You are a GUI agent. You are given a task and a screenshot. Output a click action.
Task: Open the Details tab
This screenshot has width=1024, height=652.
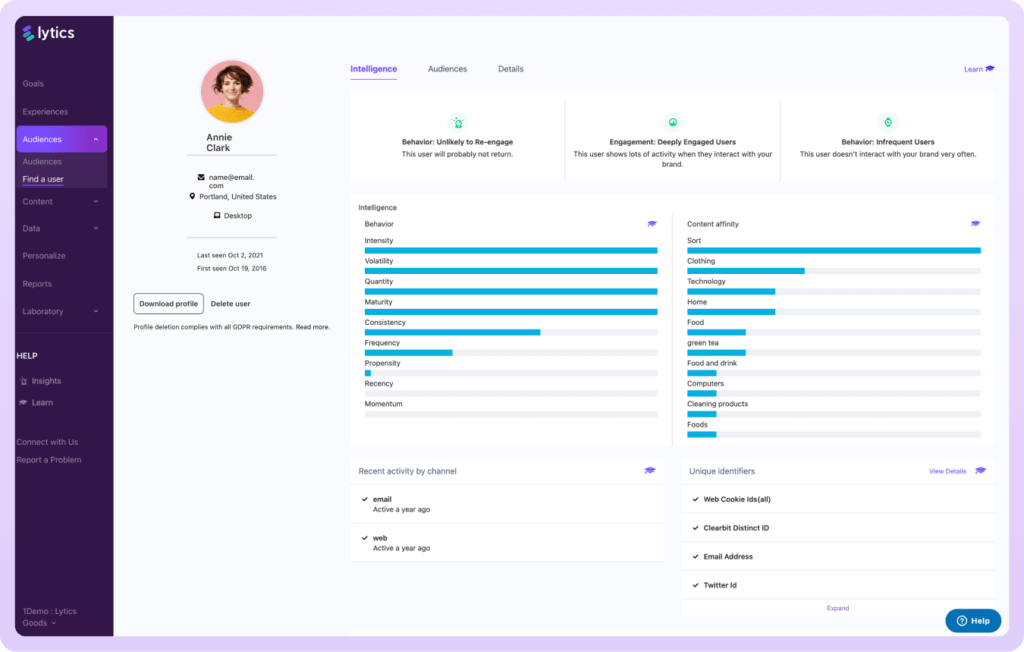tap(510, 68)
